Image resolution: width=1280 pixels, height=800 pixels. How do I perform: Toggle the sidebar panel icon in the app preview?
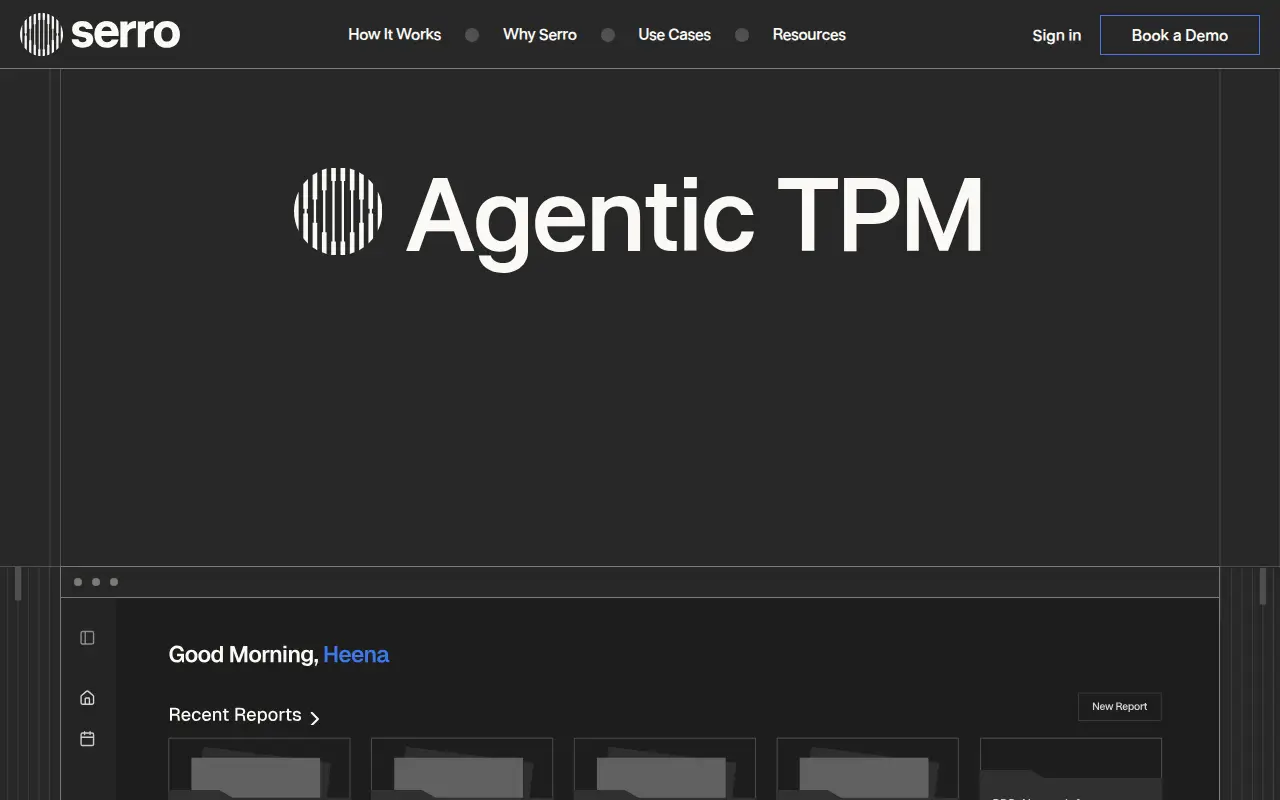click(87, 638)
